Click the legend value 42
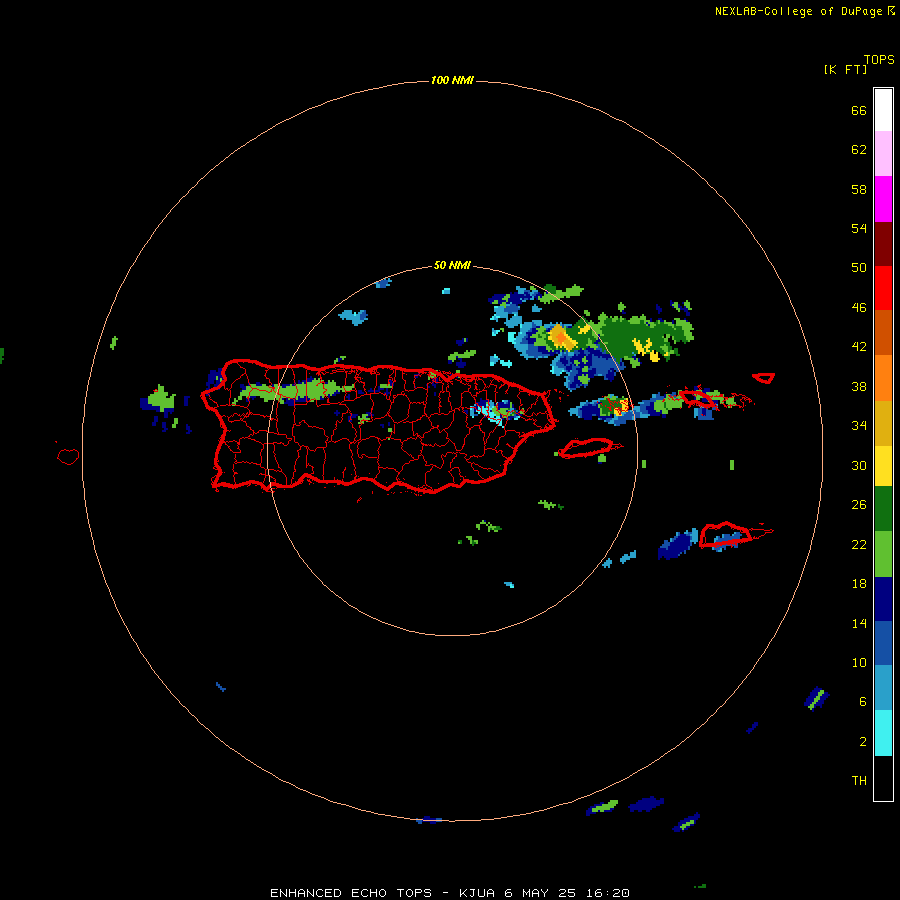This screenshot has height=900, width=900. [x=859, y=347]
